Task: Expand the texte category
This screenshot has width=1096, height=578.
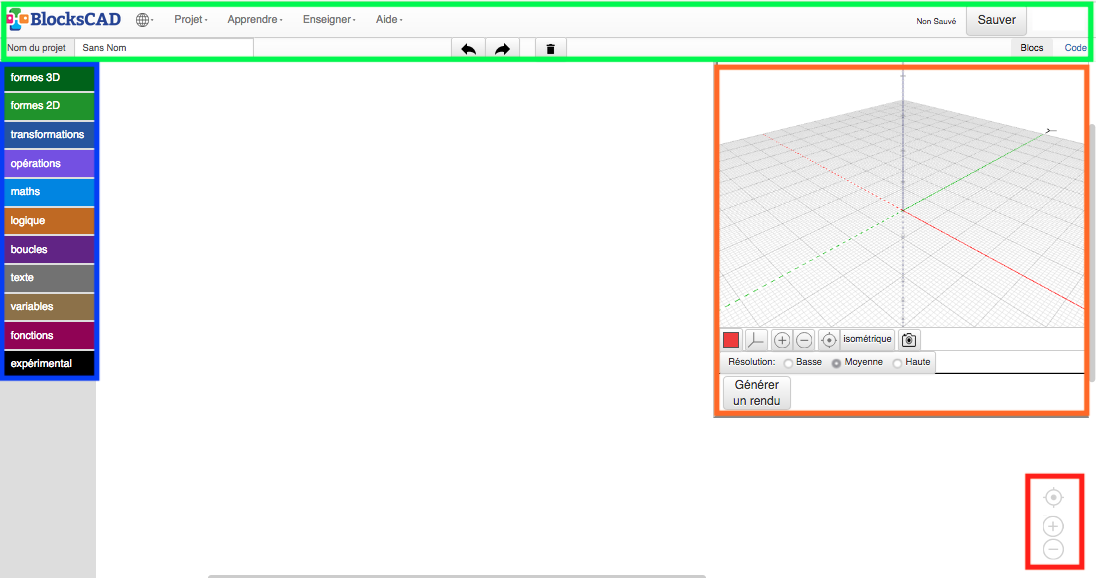Action: click(x=49, y=277)
